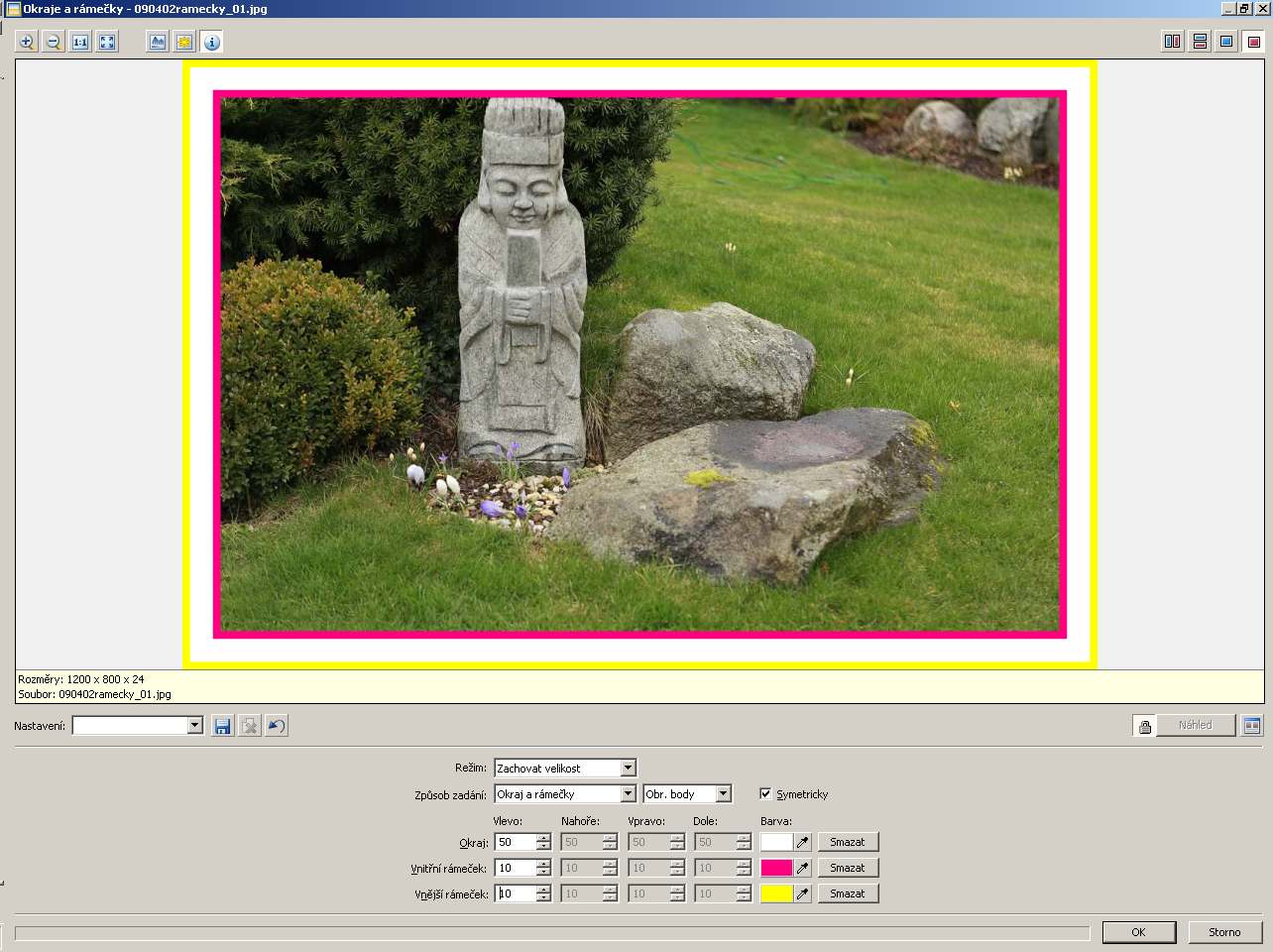Switch to side-by-side vertical split preview
1273x952 pixels.
1173,42
